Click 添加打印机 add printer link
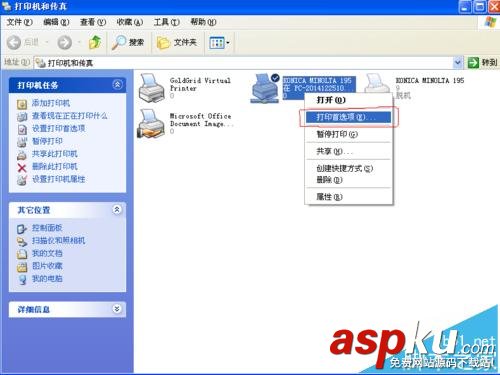The height and width of the screenshot is (375, 500). [x=51, y=103]
